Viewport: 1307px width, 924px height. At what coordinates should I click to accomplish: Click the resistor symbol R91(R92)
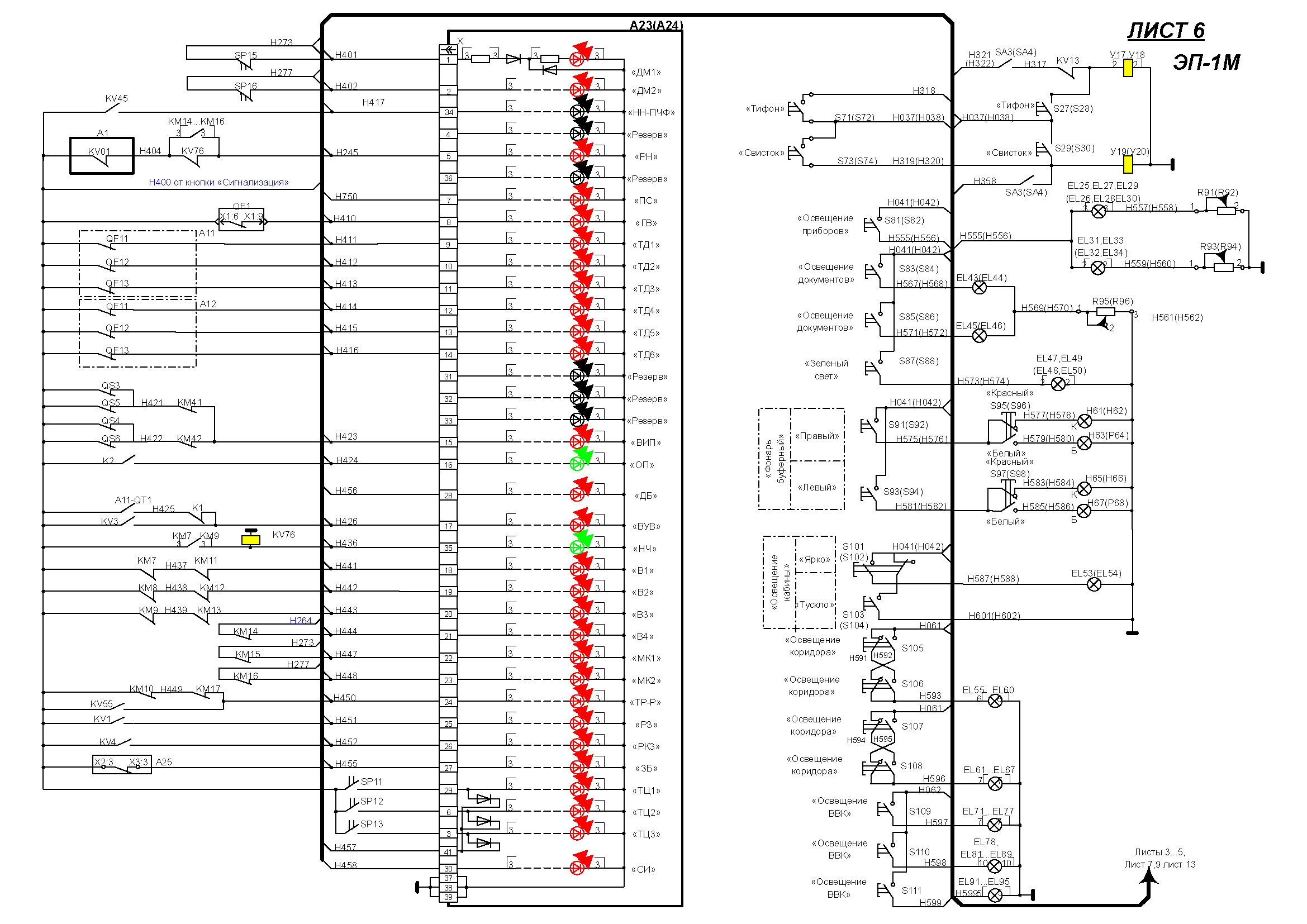(1225, 211)
